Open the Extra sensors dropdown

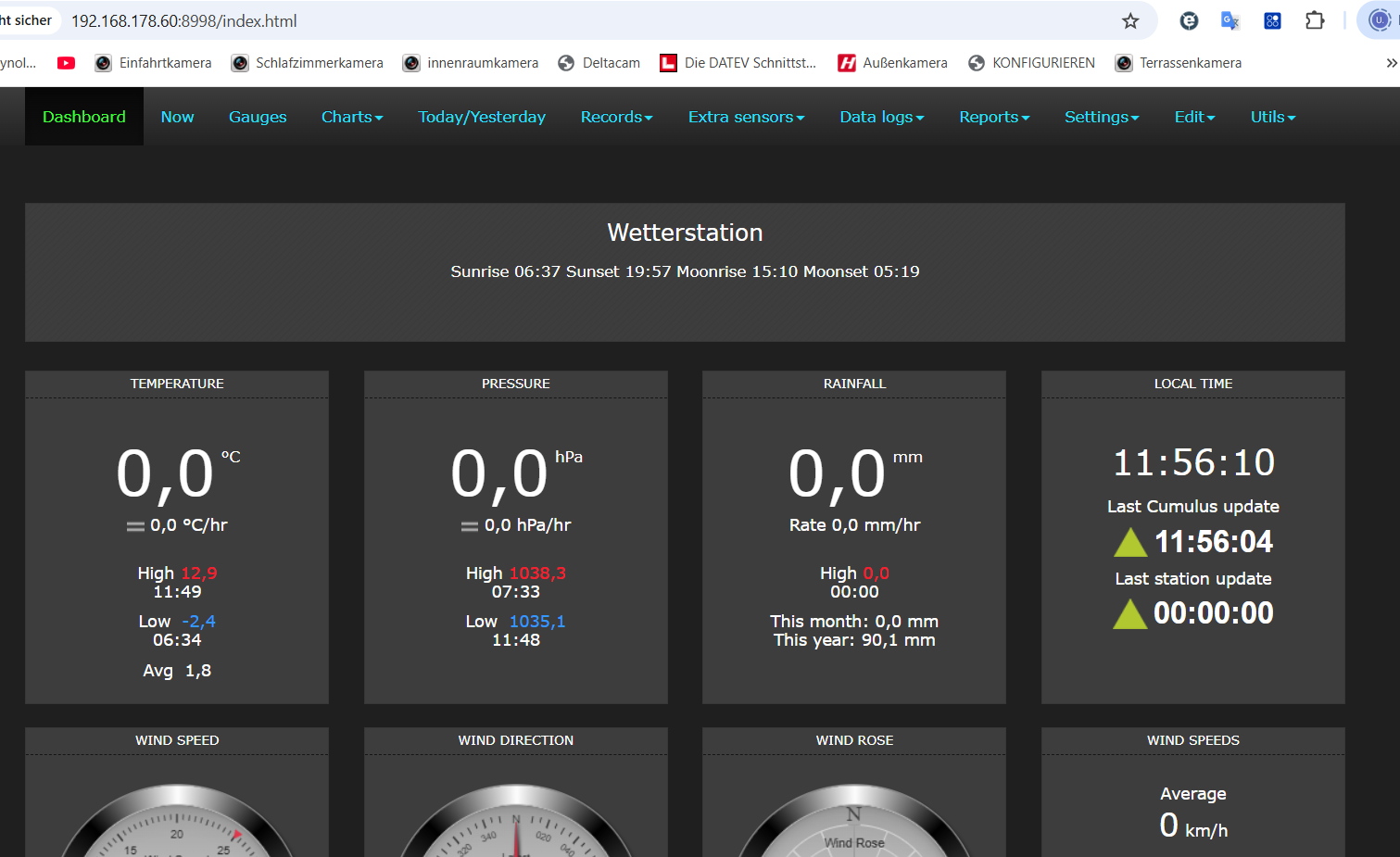coord(746,117)
